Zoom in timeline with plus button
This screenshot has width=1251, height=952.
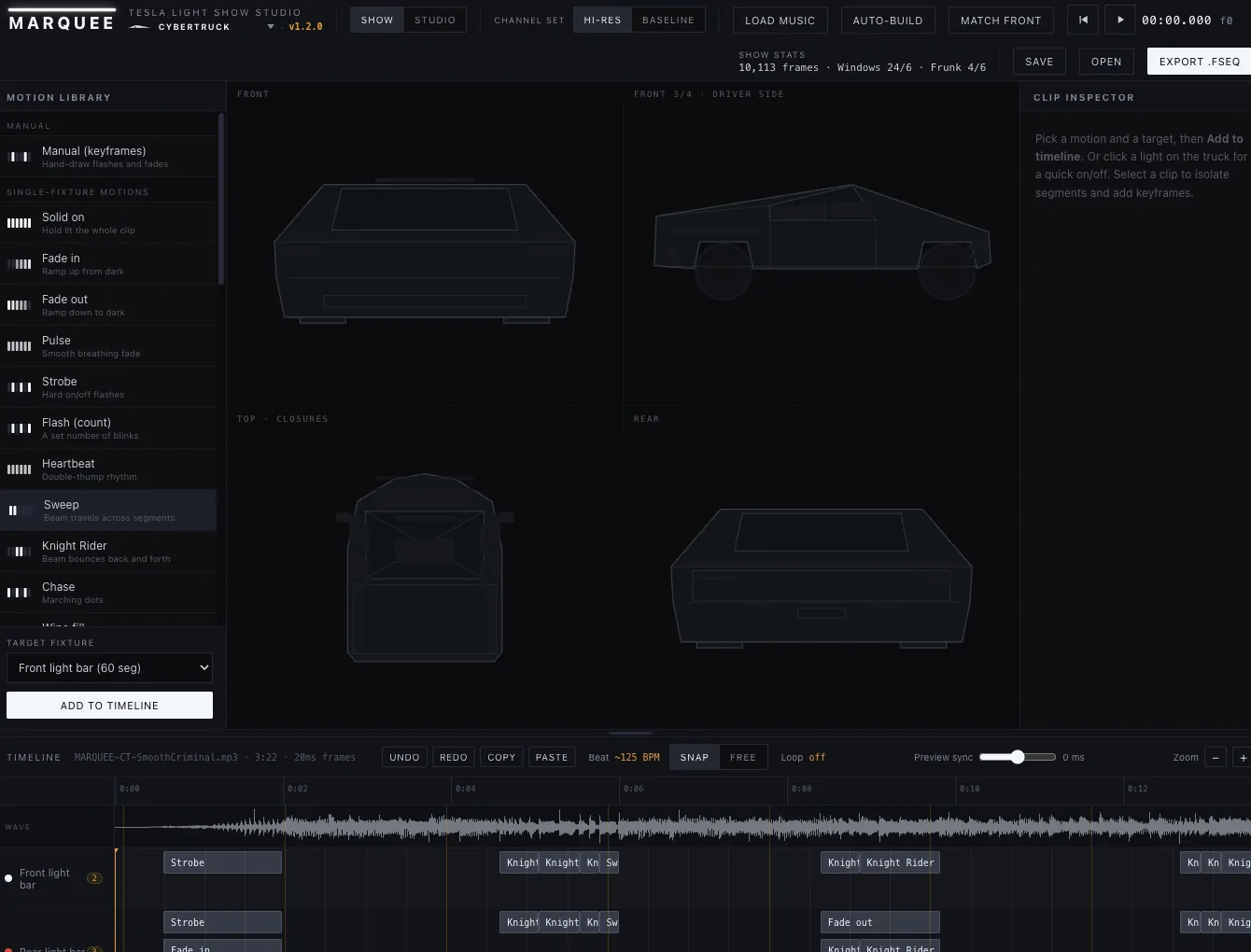point(1243,758)
